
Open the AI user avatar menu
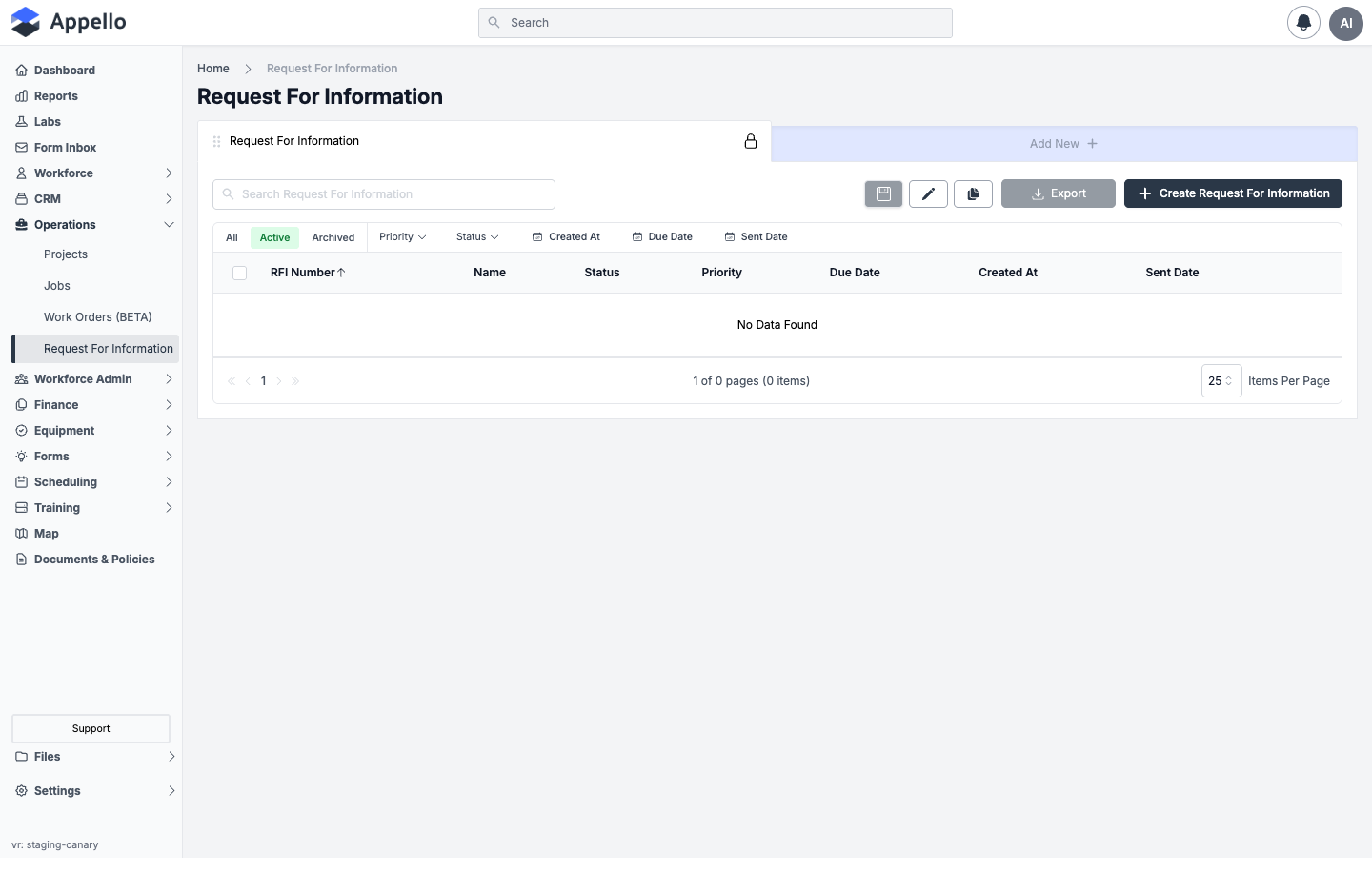[1346, 23]
